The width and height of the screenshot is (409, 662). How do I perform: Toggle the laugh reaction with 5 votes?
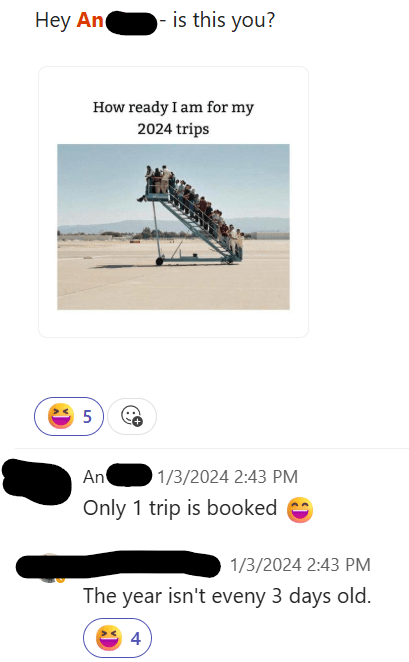(x=69, y=416)
